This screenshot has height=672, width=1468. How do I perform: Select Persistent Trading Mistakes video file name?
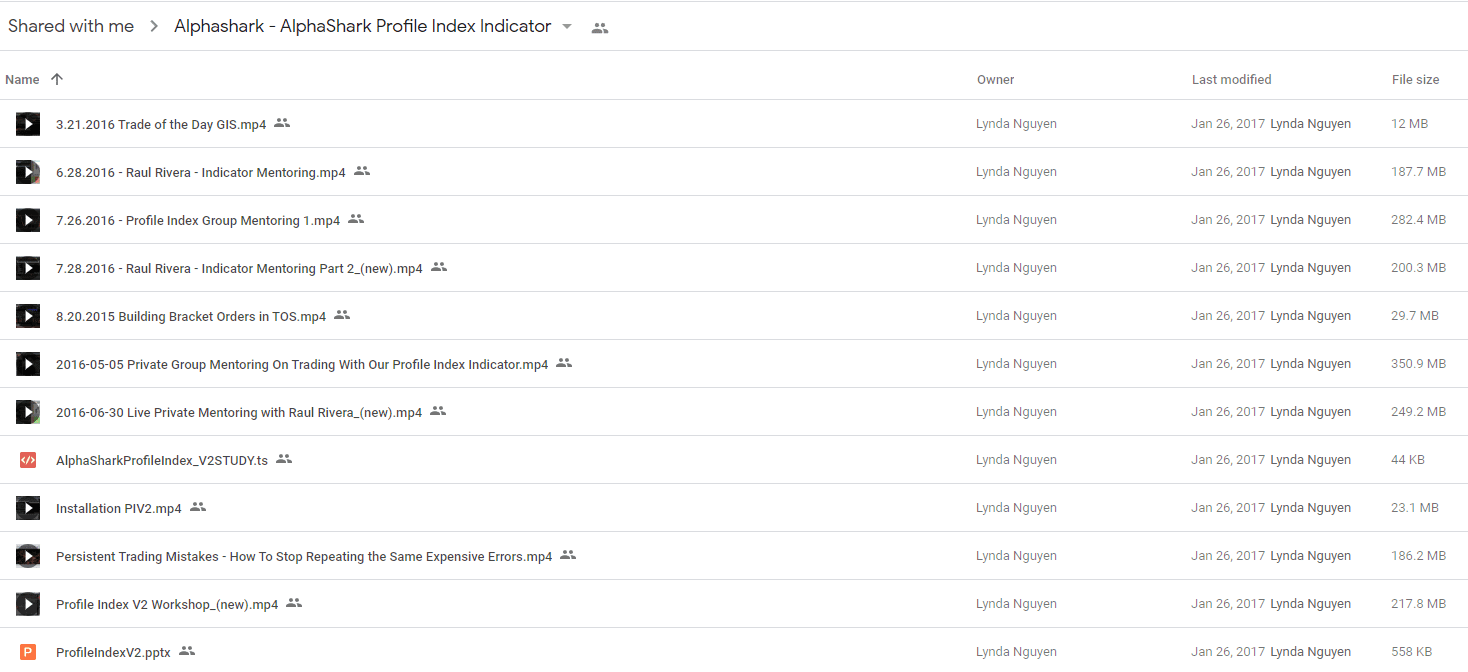[304, 557]
